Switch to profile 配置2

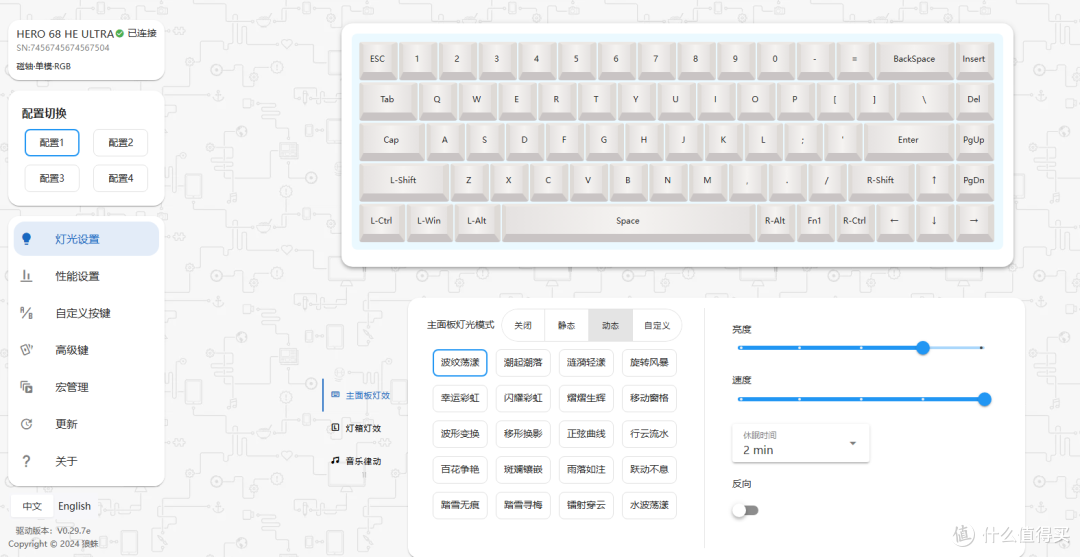point(121,143)
